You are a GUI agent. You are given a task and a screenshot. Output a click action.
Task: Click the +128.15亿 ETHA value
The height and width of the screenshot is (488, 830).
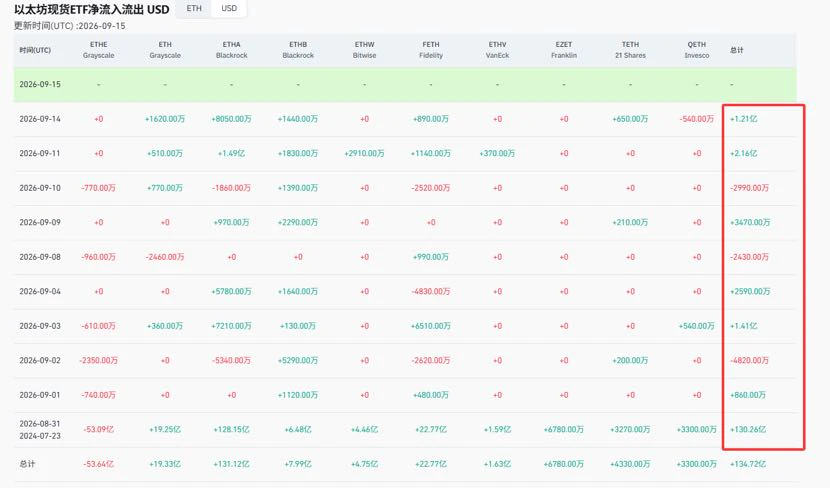click(x=231, y=430)
